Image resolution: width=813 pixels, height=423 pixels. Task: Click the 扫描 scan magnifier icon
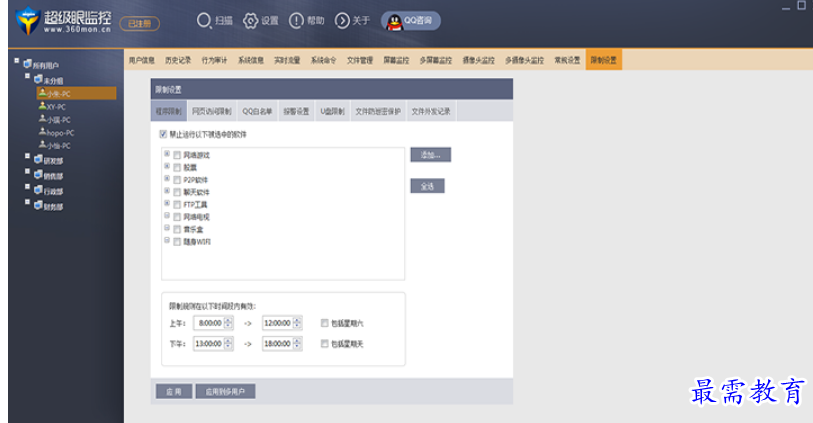[204, 21]
